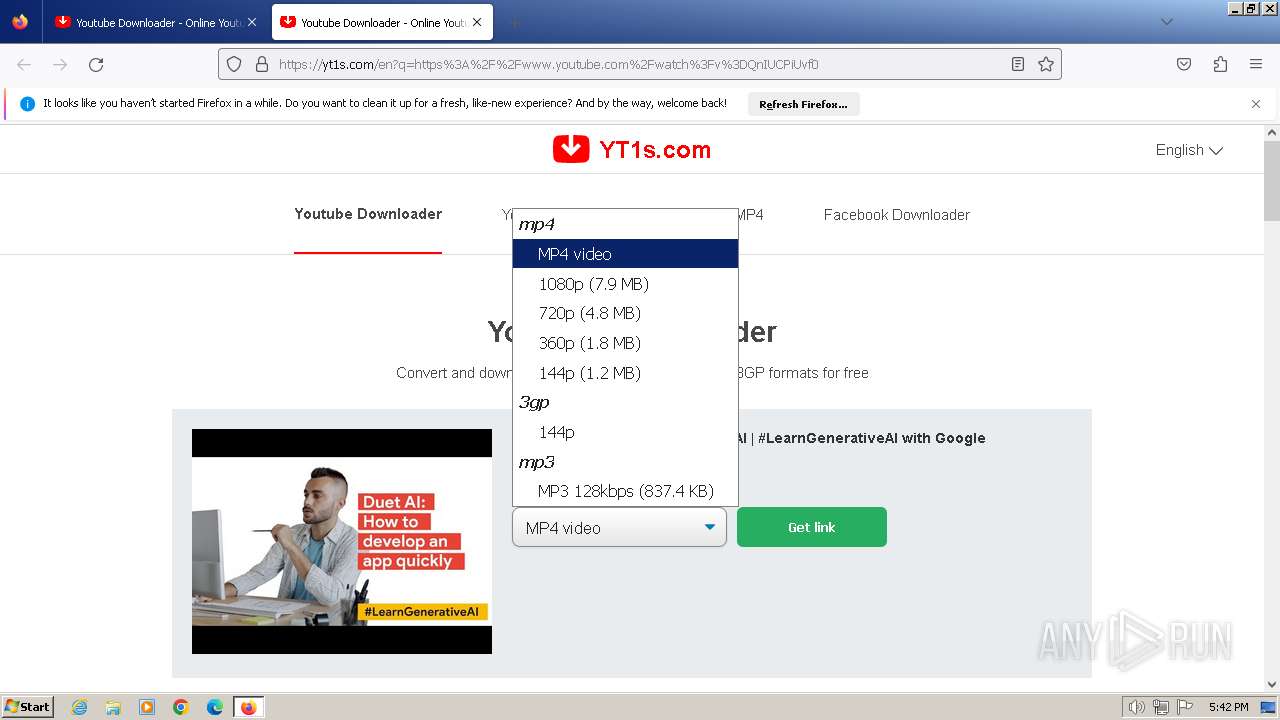Open the Facebook Downloader nav tab

[x=897, y=215]
